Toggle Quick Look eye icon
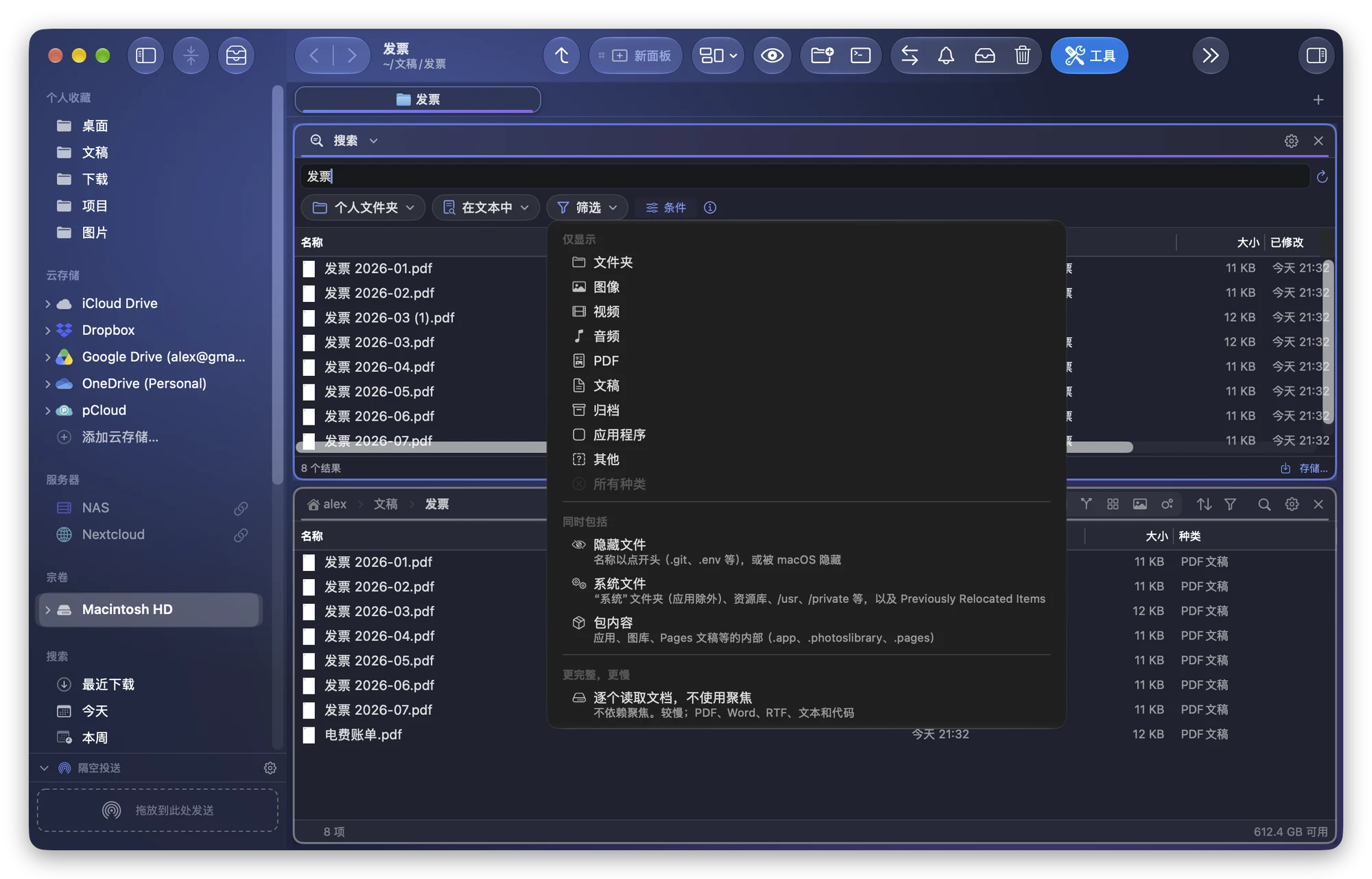This screenshot has width=1372, height=879. (772, 56)
